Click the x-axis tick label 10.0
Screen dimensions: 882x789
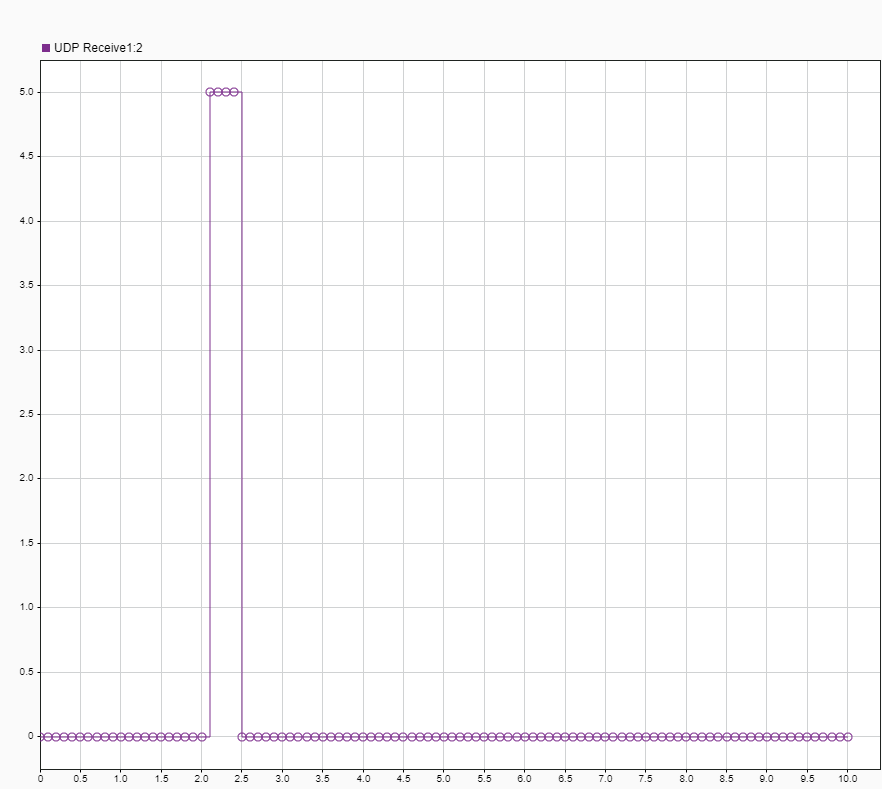[848, 779]
